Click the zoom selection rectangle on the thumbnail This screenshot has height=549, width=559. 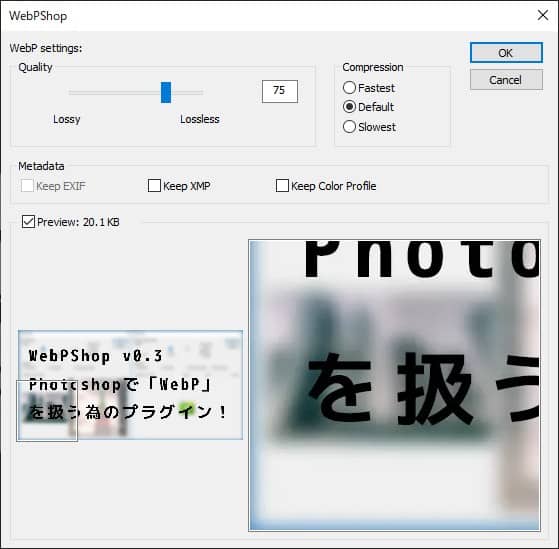pyautogui.click(x=47, y=411)
